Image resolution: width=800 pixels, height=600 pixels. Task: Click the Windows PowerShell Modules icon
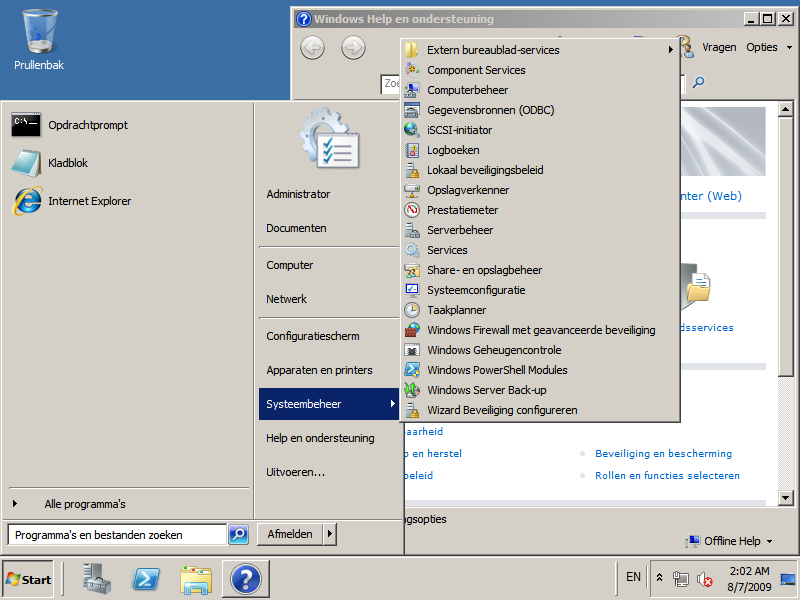(412, 370)
